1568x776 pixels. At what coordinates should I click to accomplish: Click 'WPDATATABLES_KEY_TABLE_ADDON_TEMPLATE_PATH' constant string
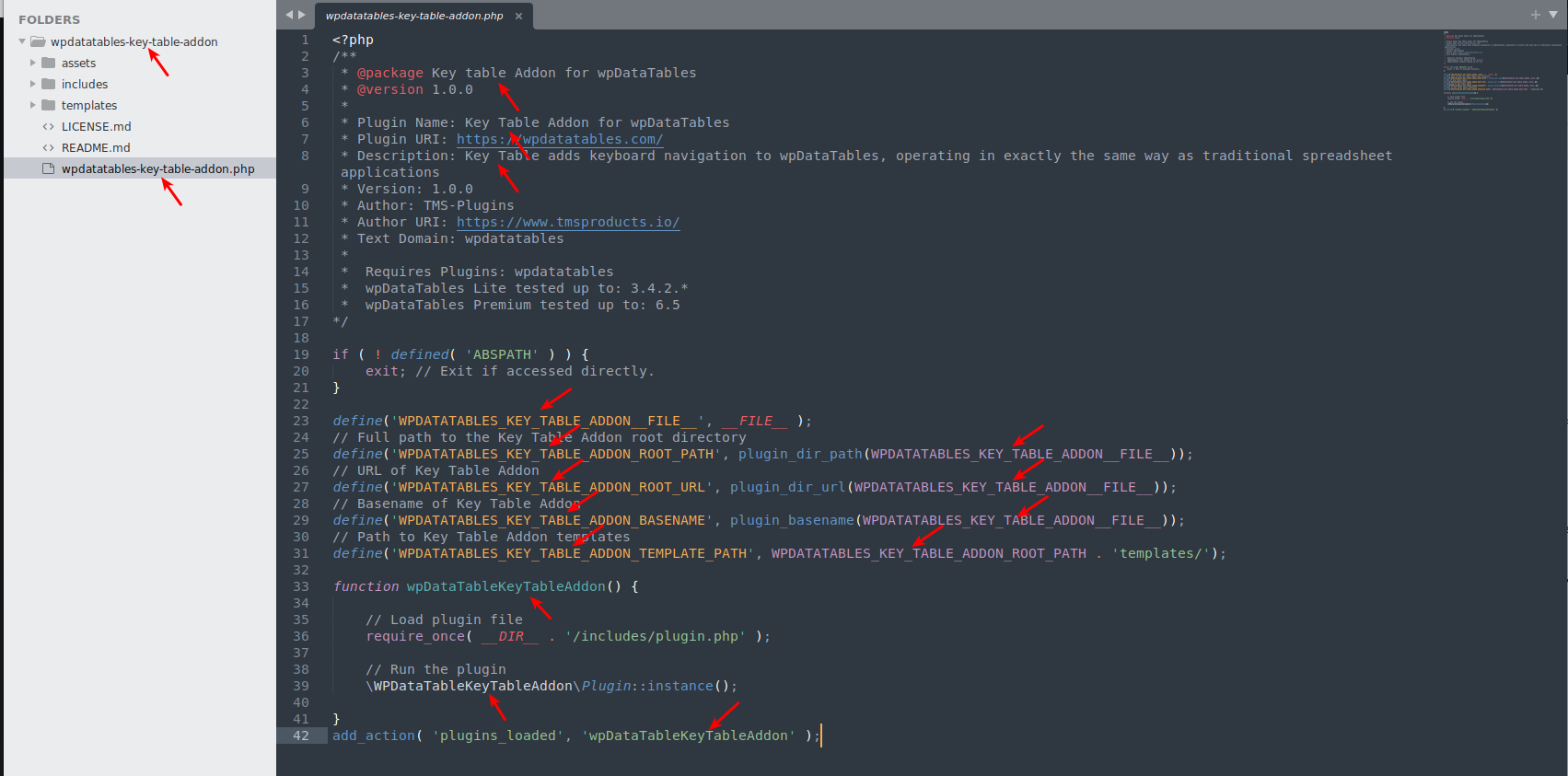(573, 553)
